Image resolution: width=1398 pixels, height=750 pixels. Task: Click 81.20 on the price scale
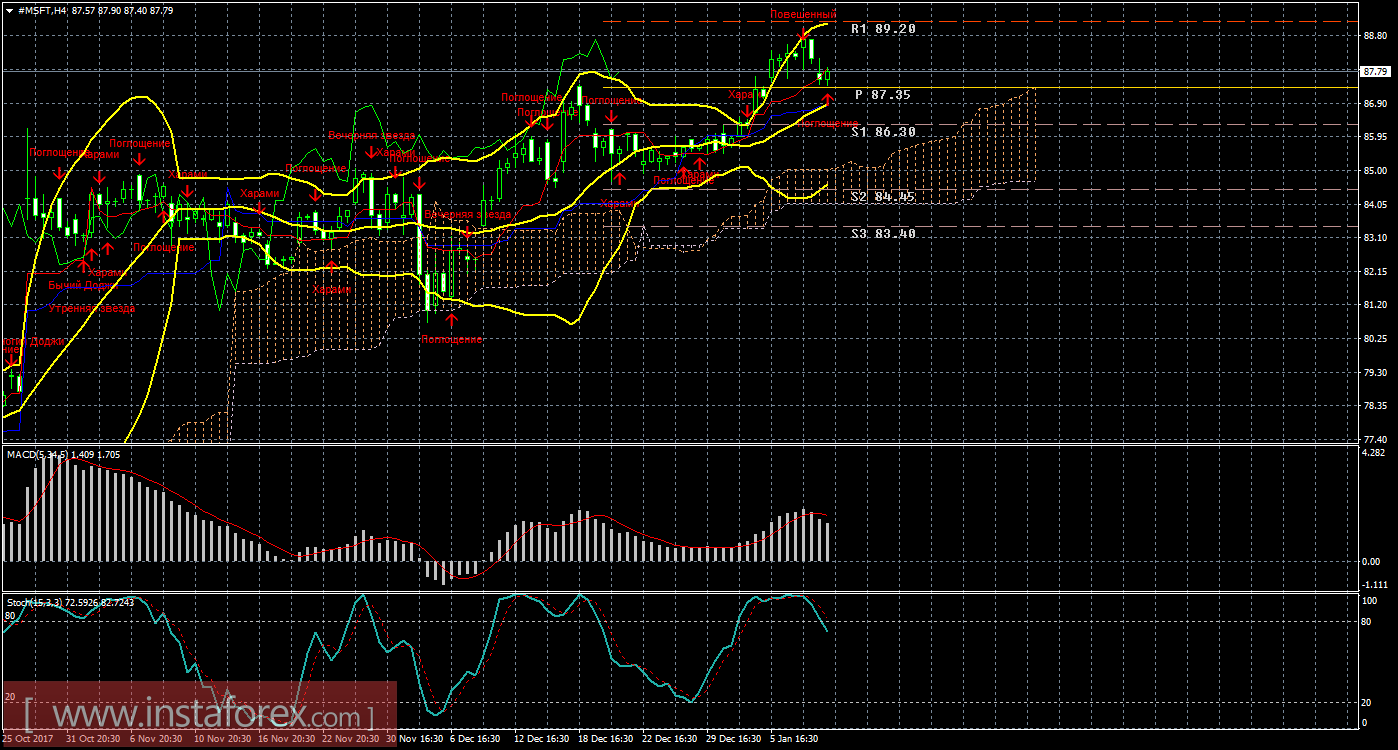click(x=1376, y=305)
